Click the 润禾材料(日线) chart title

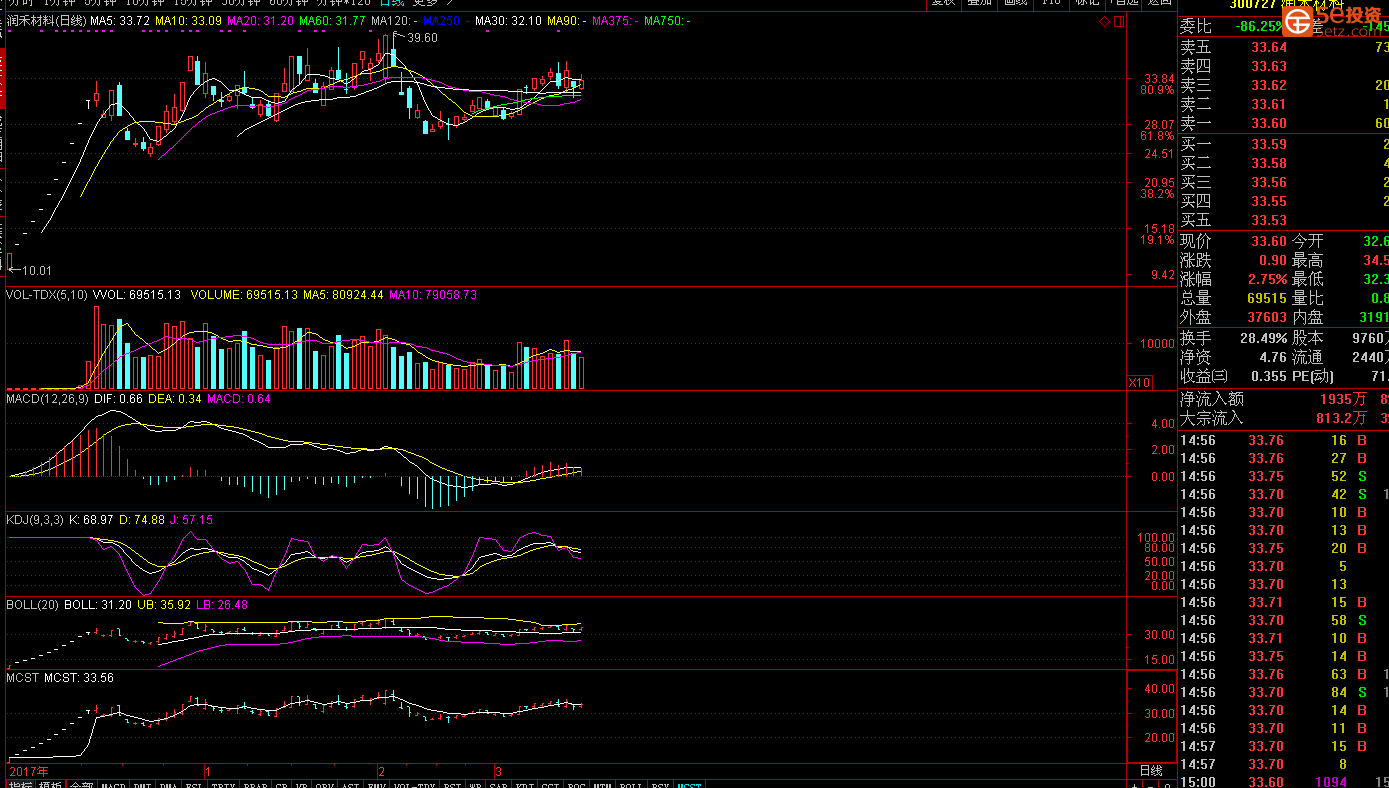pyautogui.click(x=46, y=21)
